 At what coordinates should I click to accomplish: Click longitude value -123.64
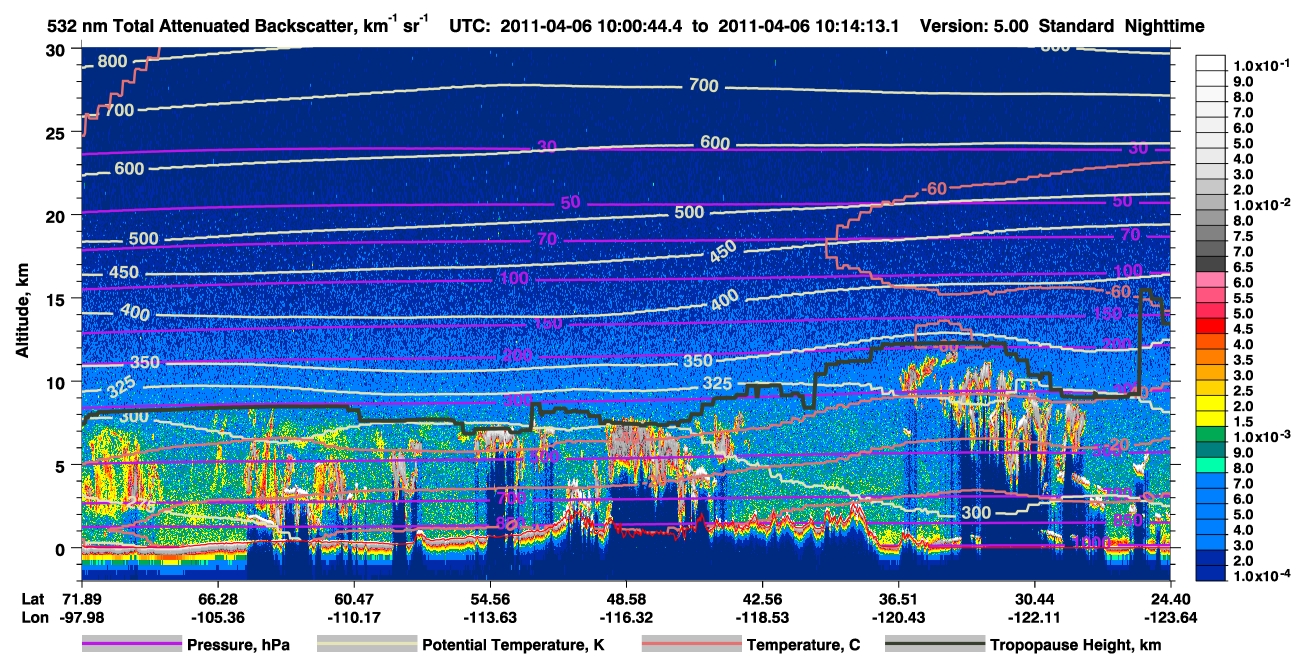coord(1171,617)
